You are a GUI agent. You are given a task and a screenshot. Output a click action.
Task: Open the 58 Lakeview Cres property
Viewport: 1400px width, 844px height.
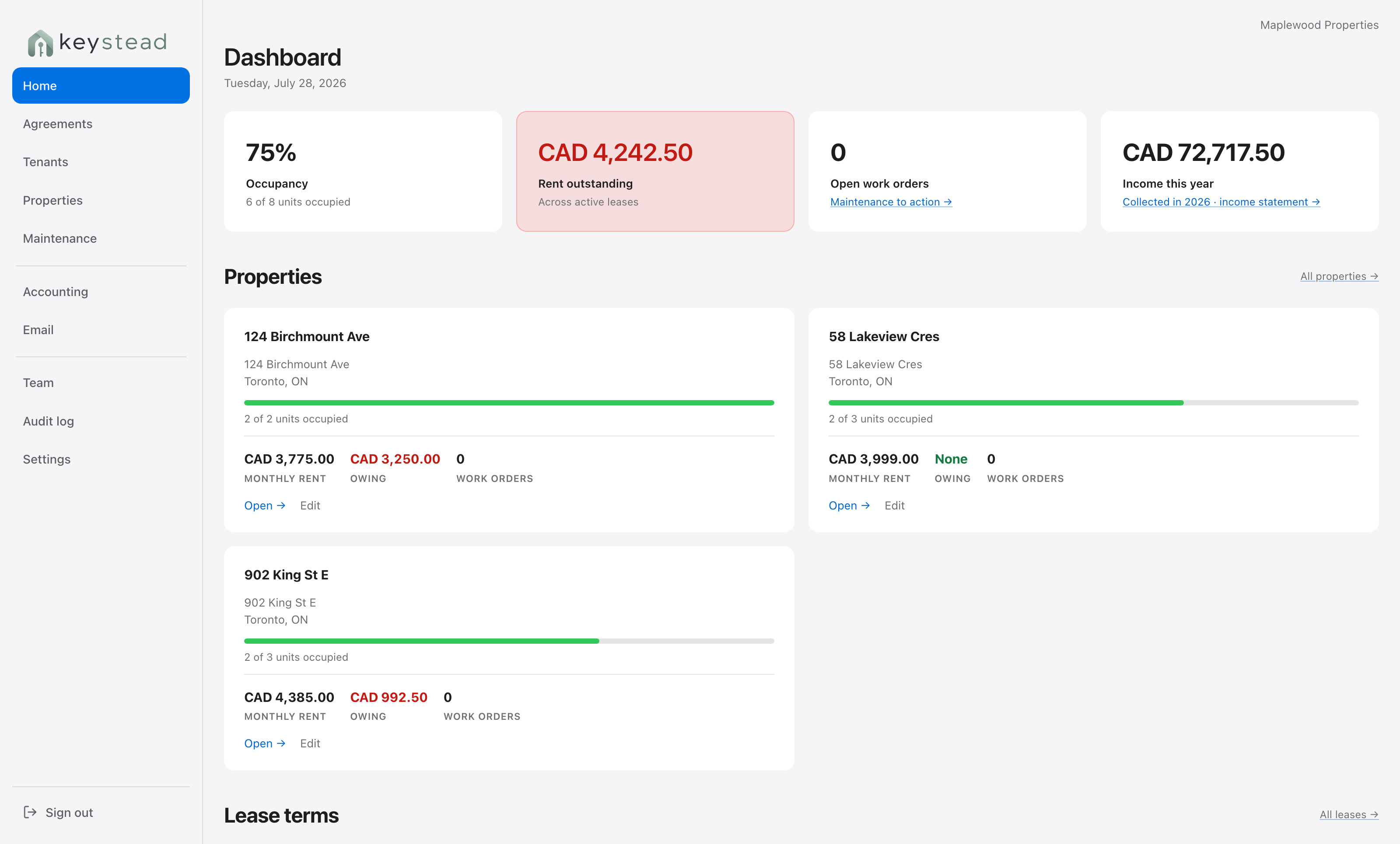tap(850, 506)
